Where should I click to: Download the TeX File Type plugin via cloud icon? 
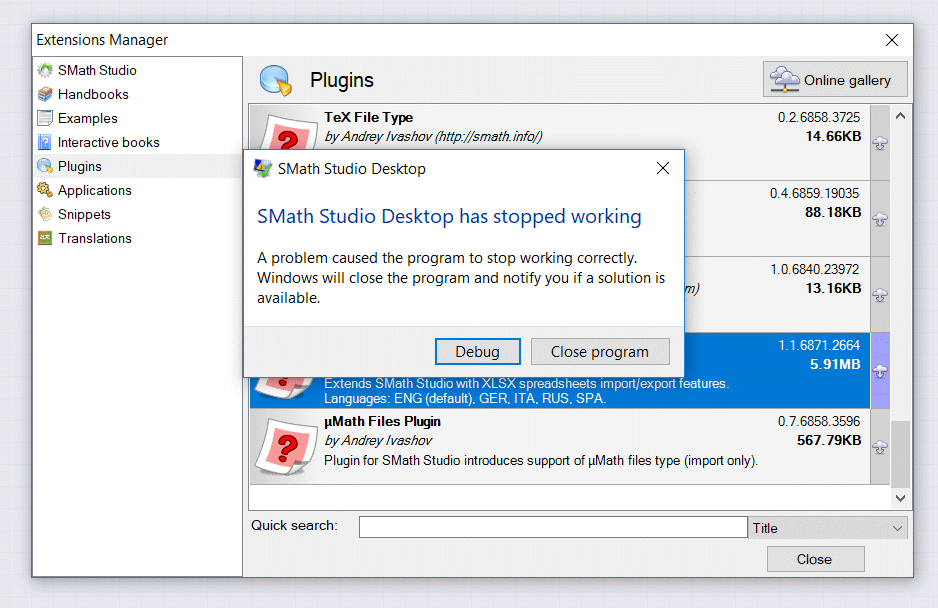[880, 143]
